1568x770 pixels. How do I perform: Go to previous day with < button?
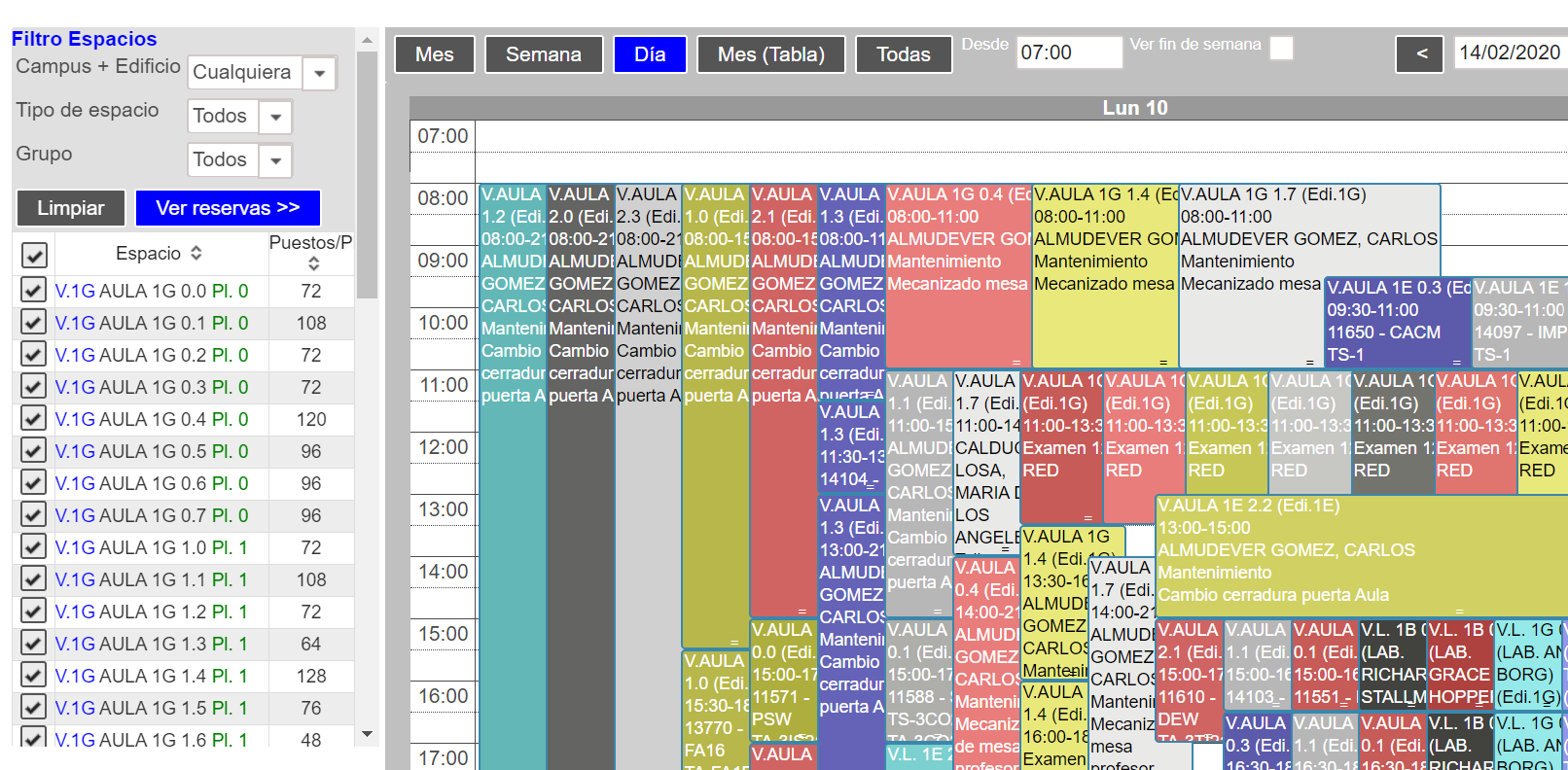pos(1422,54)
